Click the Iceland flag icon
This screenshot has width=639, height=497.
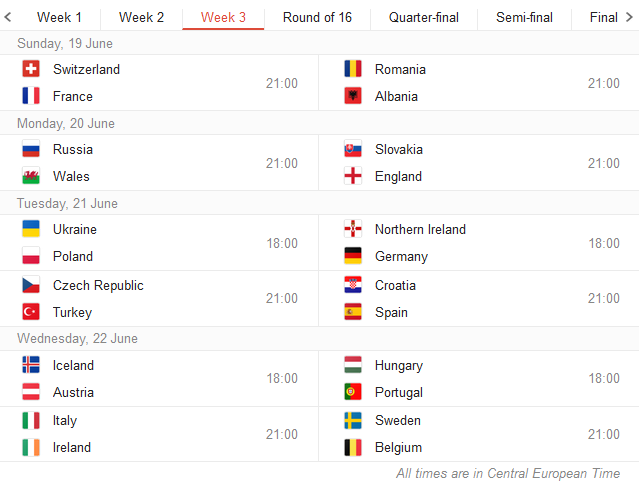tap(31, 365)
